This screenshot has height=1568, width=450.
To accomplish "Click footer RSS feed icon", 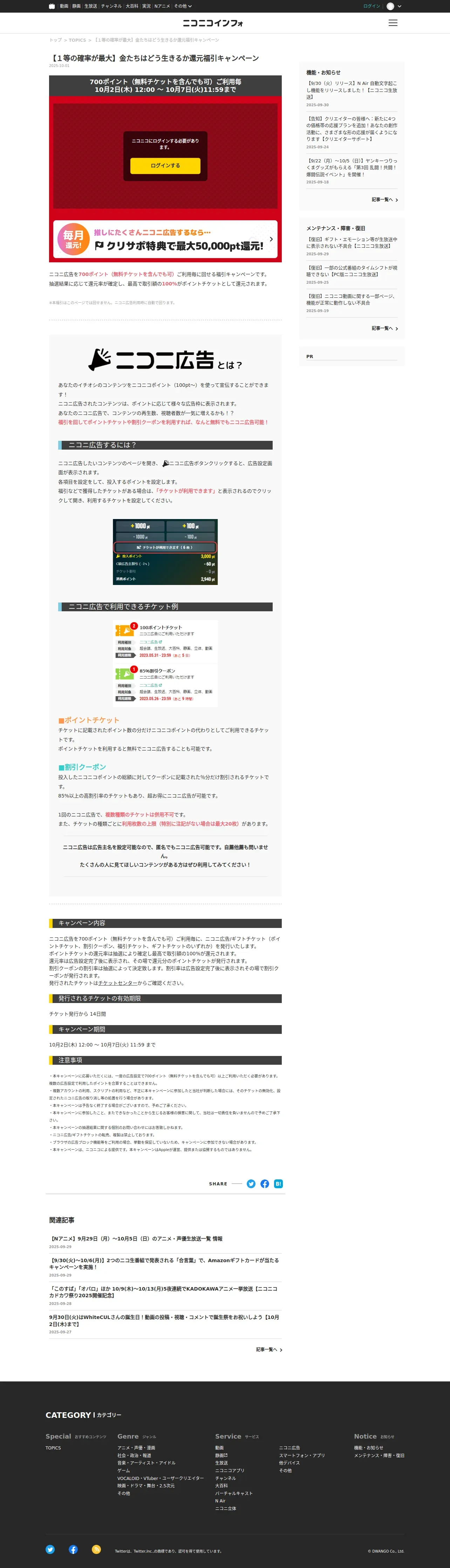I will click(96, 1550).
